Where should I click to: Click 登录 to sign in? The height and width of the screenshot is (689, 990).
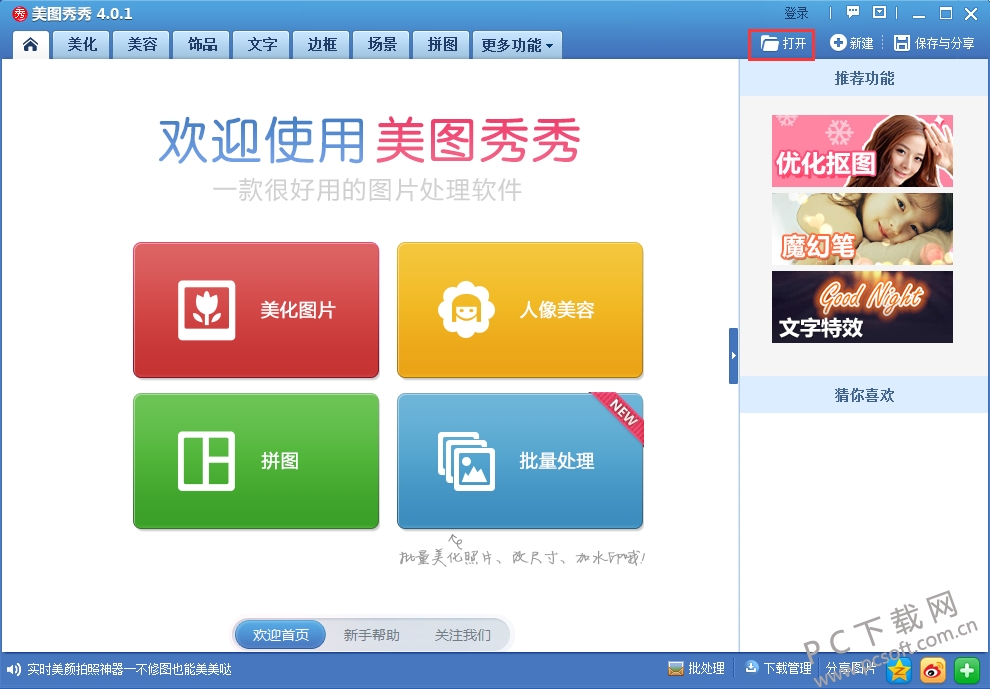pos(796,13)
